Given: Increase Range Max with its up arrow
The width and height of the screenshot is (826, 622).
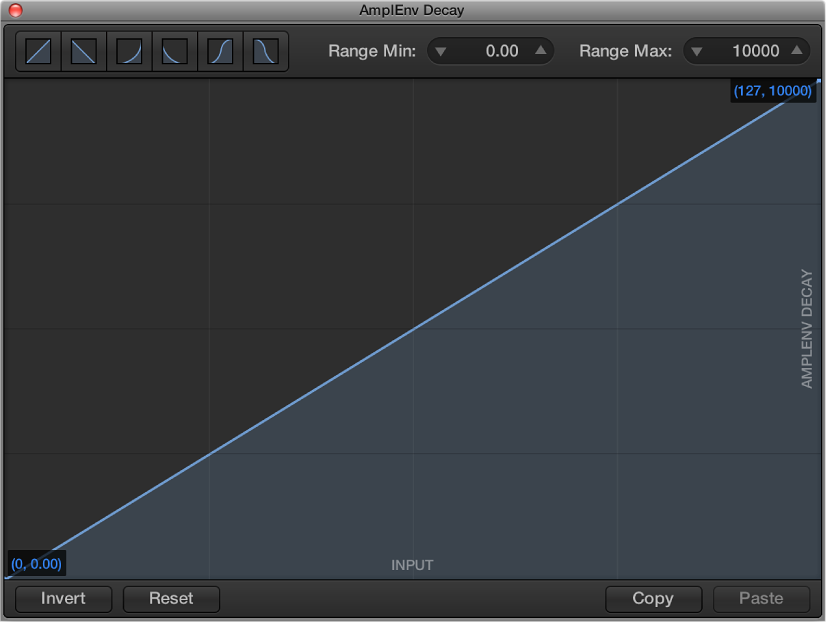Looking at the screenshot, I should (796, 50).
